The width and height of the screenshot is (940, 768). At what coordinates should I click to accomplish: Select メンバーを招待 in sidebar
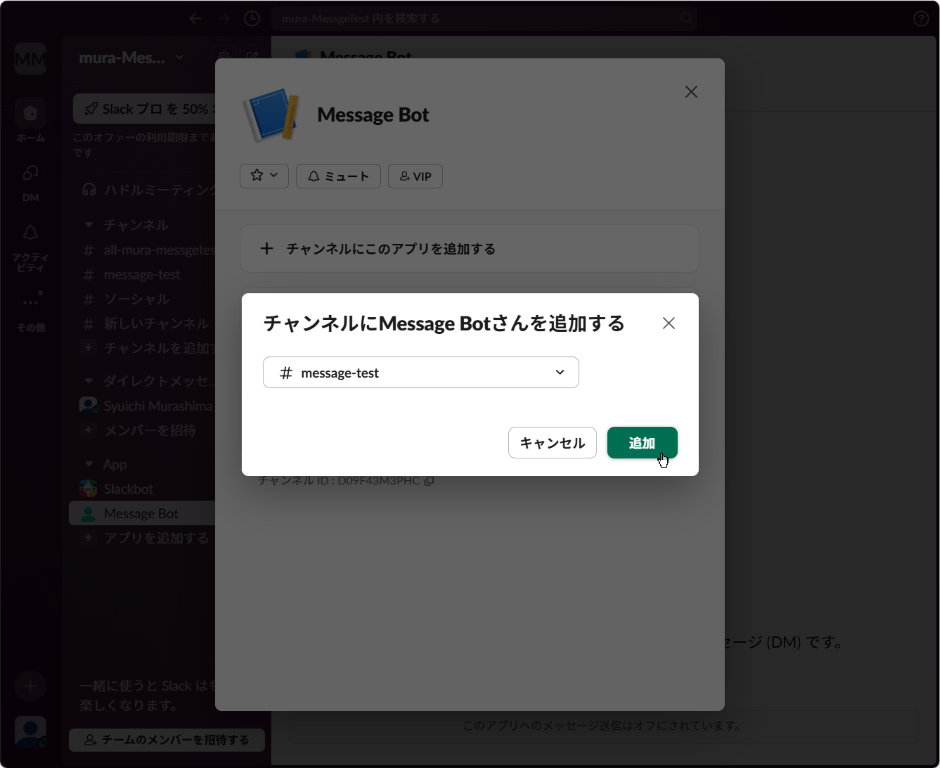click(142, 430)
